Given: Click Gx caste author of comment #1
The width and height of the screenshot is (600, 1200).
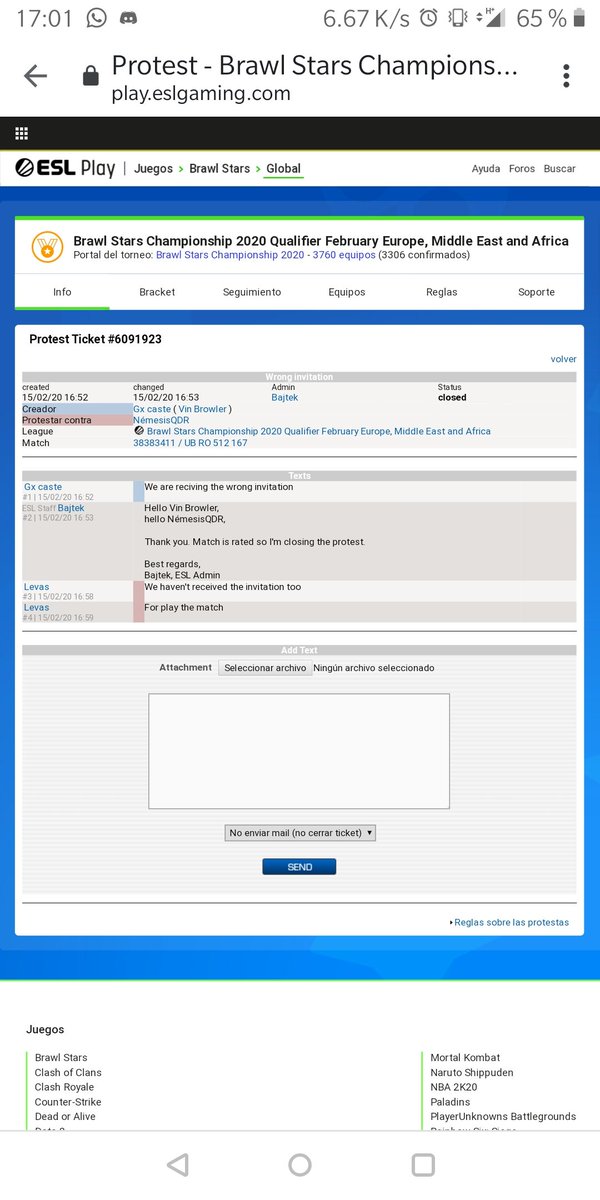Looking at the screenshot, I should (43, 487).
